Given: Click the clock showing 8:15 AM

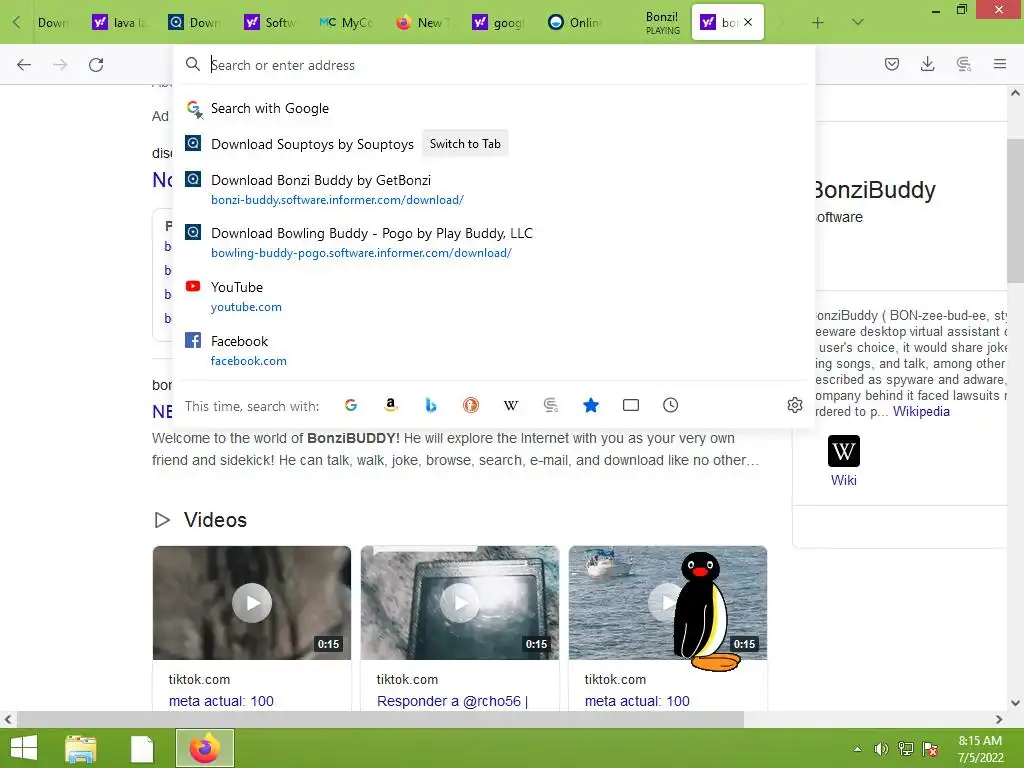Looking at the screenshot, I should click(x=980, y=741).
